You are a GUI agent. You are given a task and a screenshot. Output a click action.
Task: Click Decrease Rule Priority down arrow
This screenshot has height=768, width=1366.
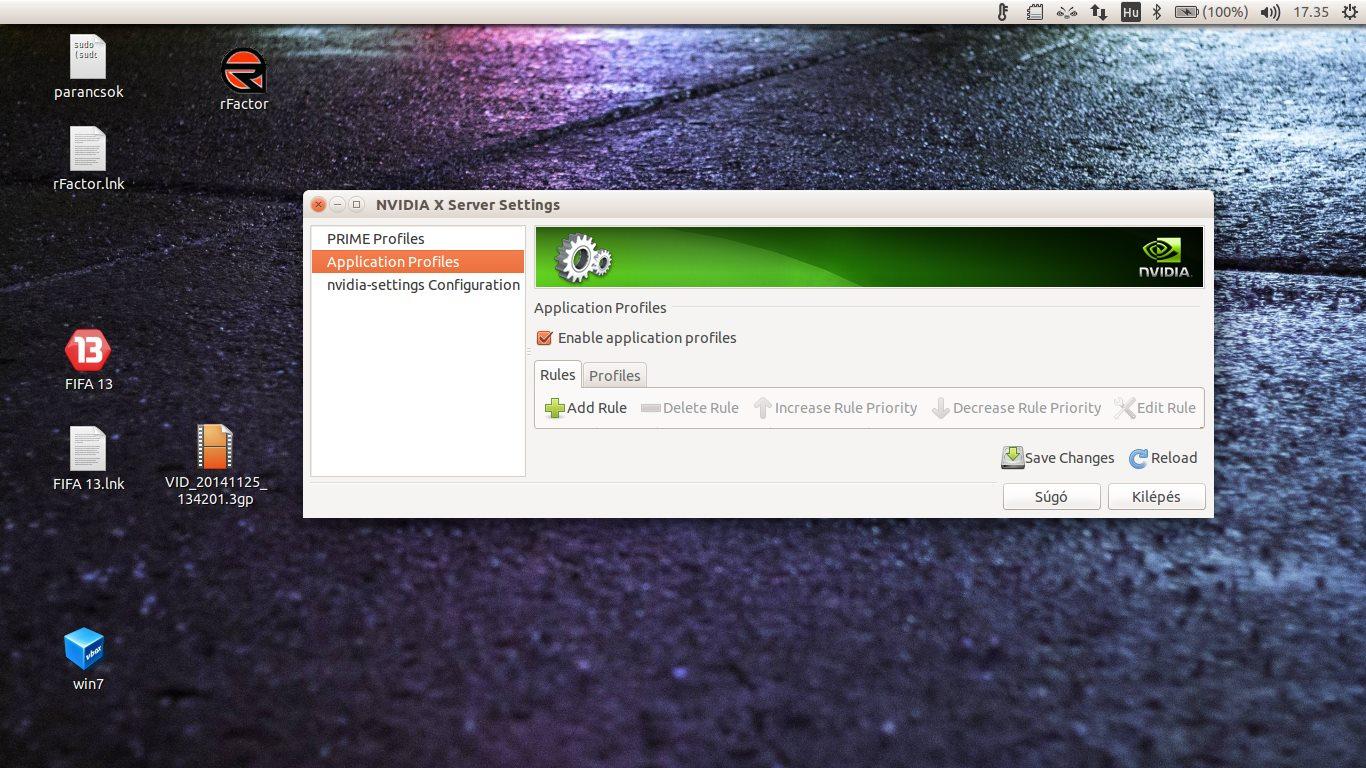click(940, 408)
